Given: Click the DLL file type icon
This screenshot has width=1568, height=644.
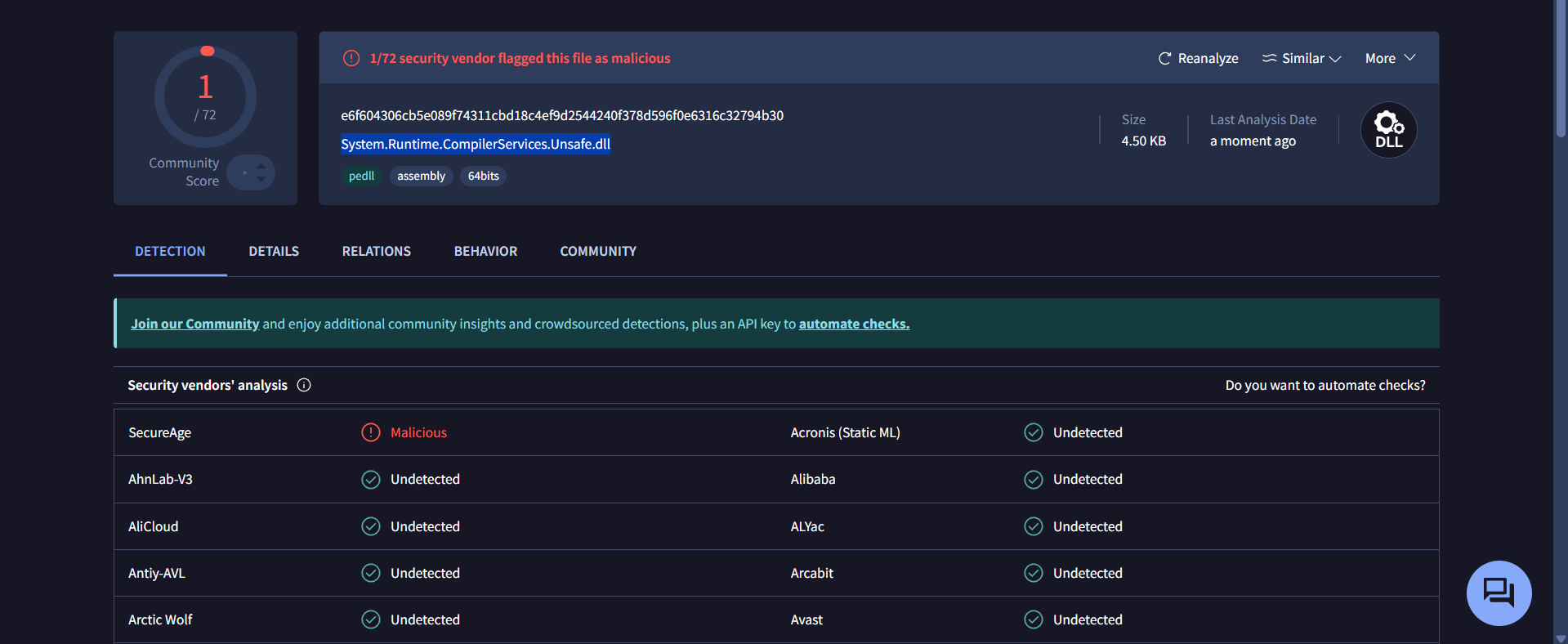Looking at the screenshot, I should pos(1388,130).
